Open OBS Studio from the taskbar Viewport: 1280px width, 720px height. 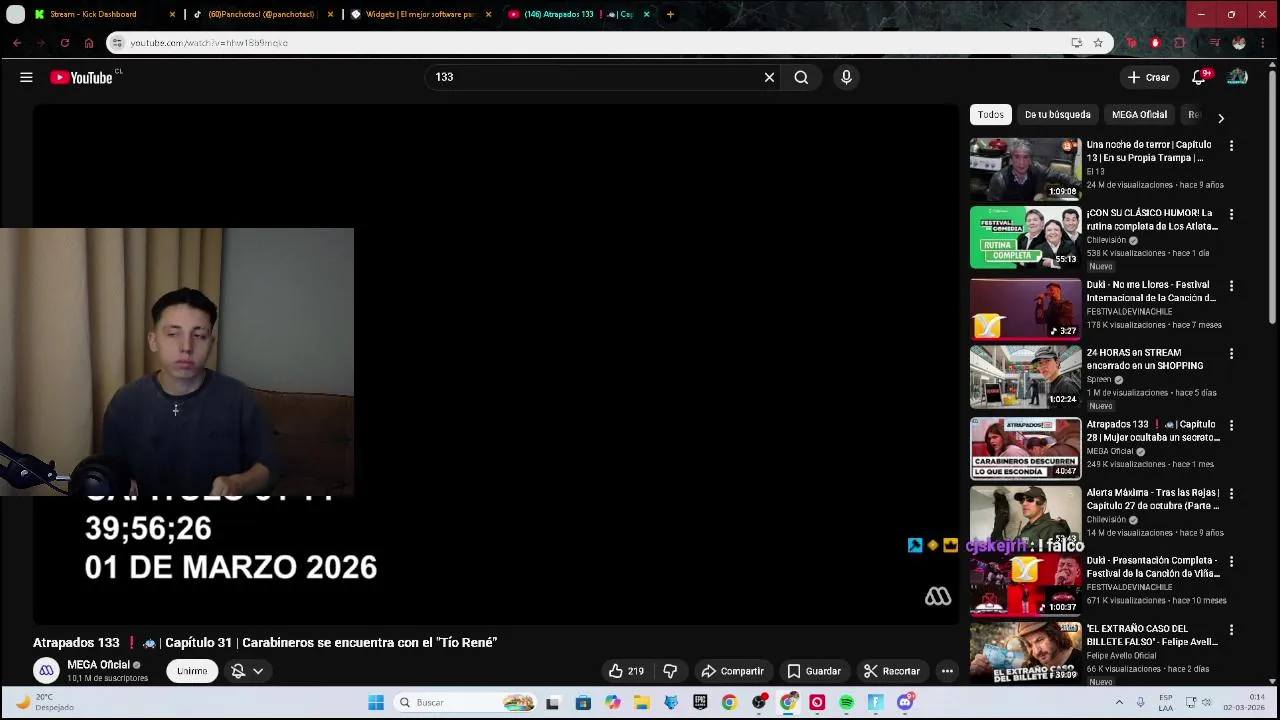tap(759, 703)
